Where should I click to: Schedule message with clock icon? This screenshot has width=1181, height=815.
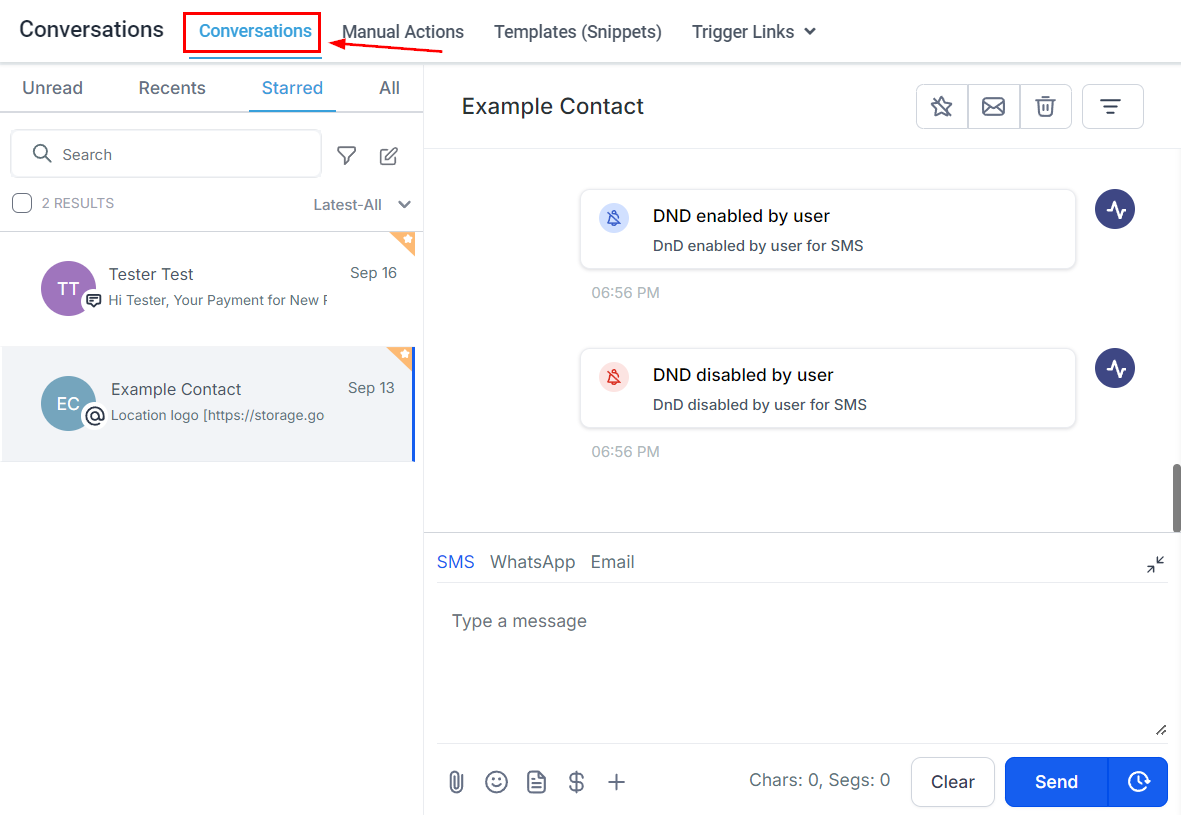(1138, 782)
